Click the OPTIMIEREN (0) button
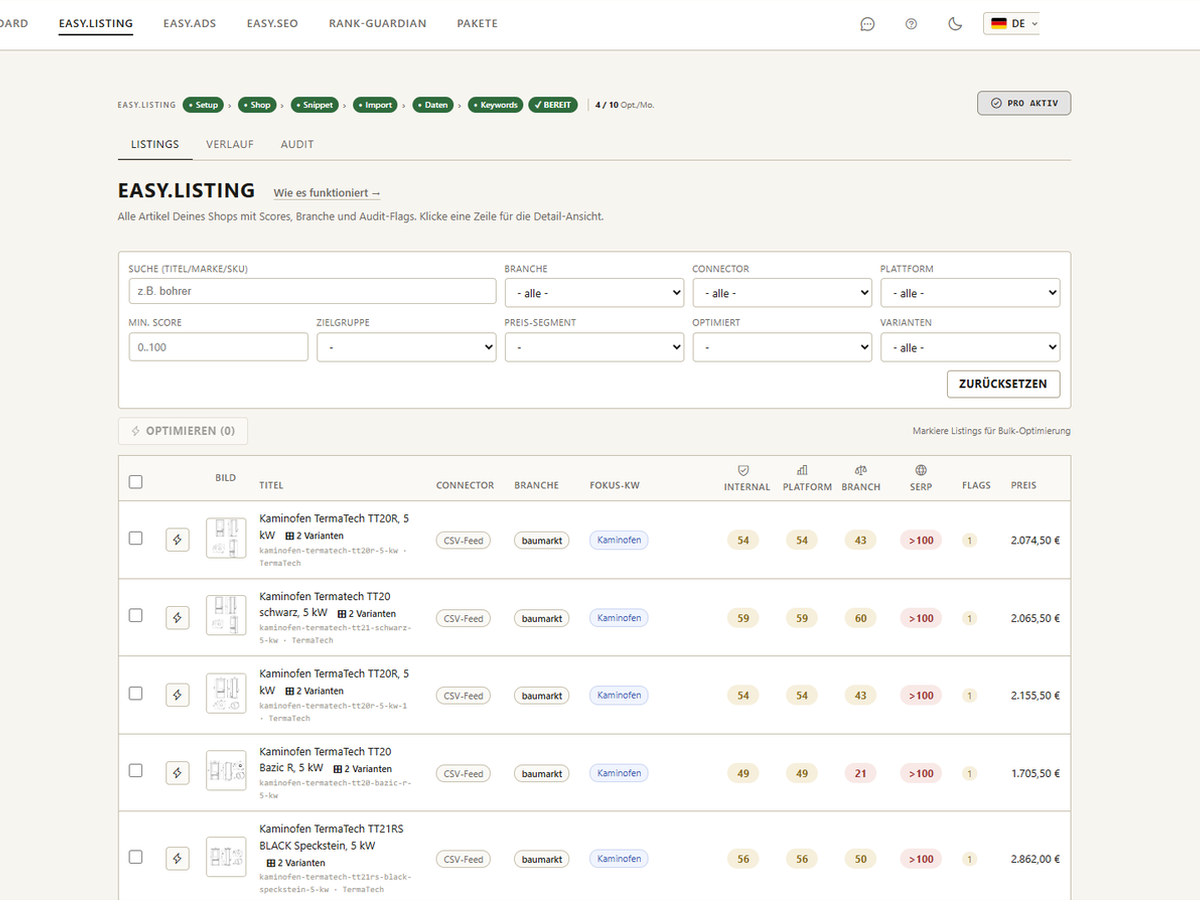Viewport: 1200px width, 900px height. (183, 431)
